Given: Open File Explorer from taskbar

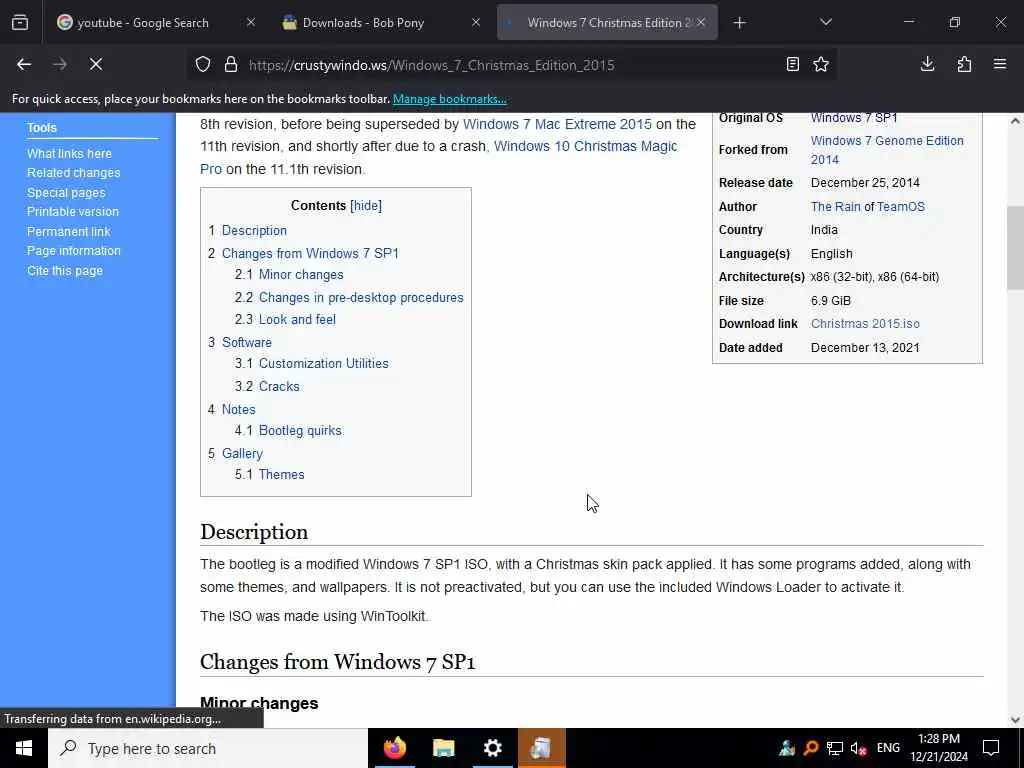Looking at the screenshot, I should tap(443, 748).
